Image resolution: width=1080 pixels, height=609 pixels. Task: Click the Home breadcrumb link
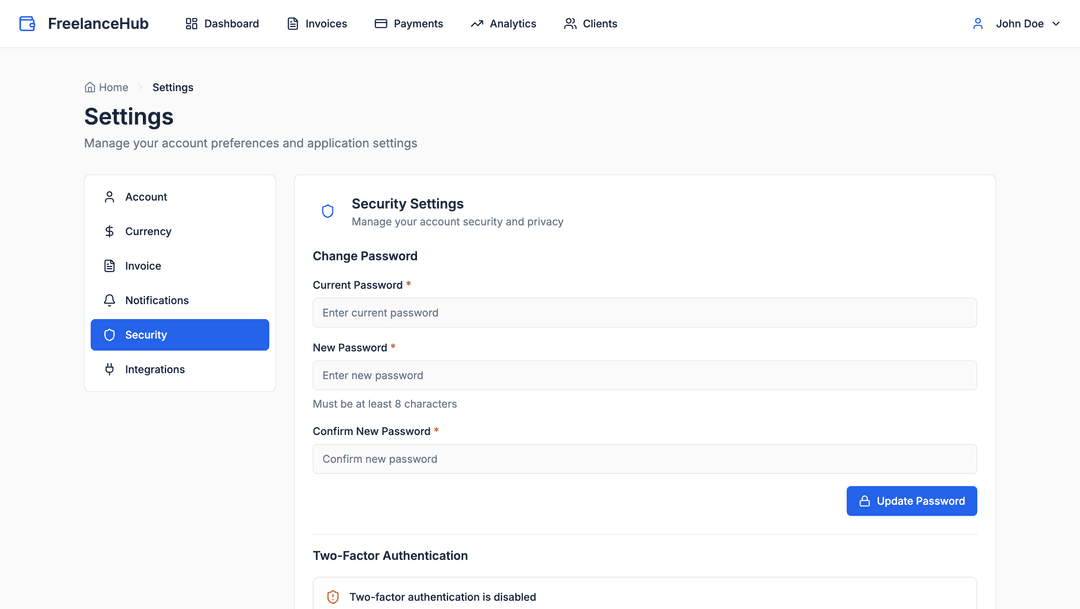point(106,87)
